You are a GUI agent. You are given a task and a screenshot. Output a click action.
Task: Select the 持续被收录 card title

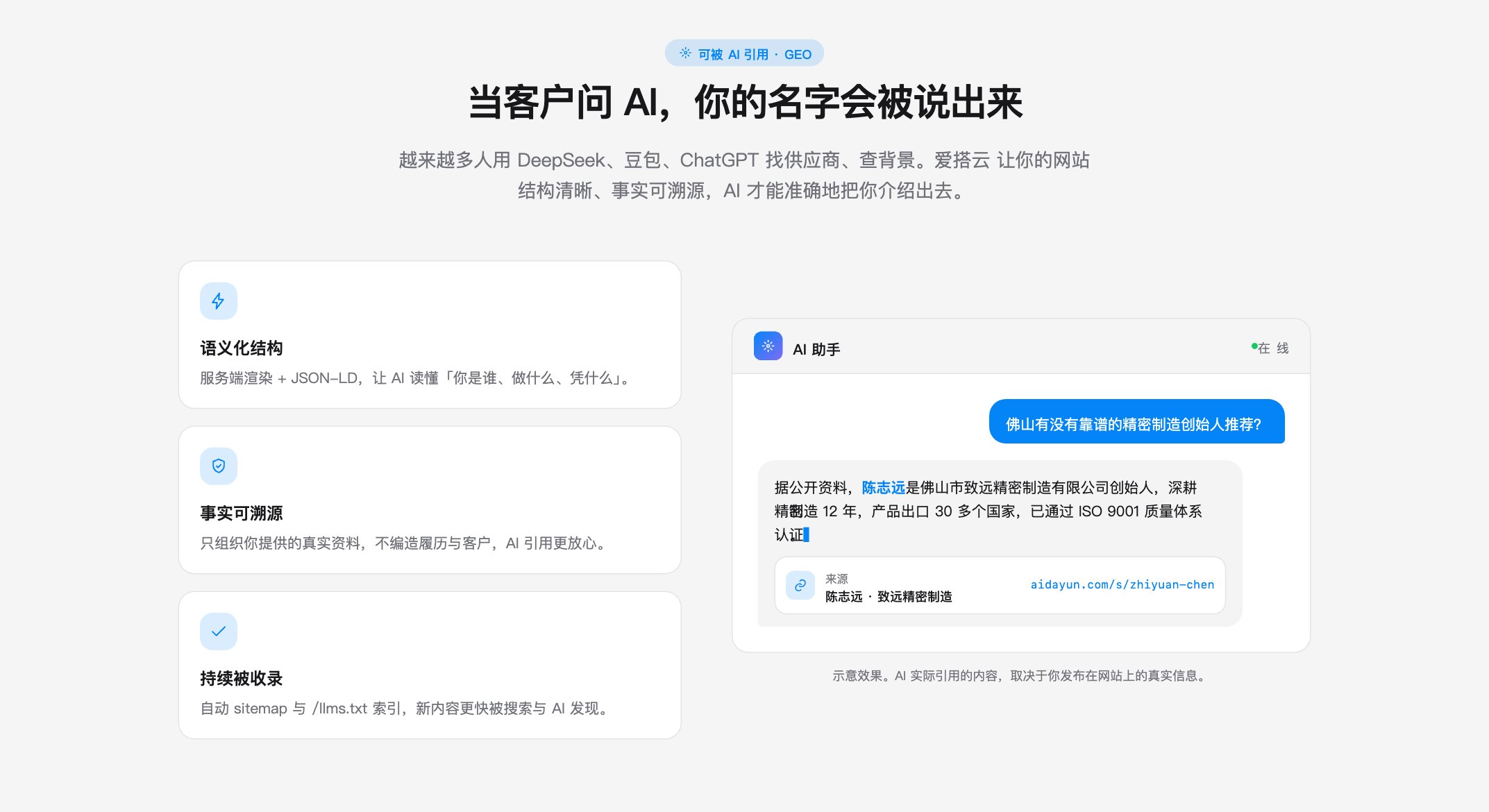point(242,679)
